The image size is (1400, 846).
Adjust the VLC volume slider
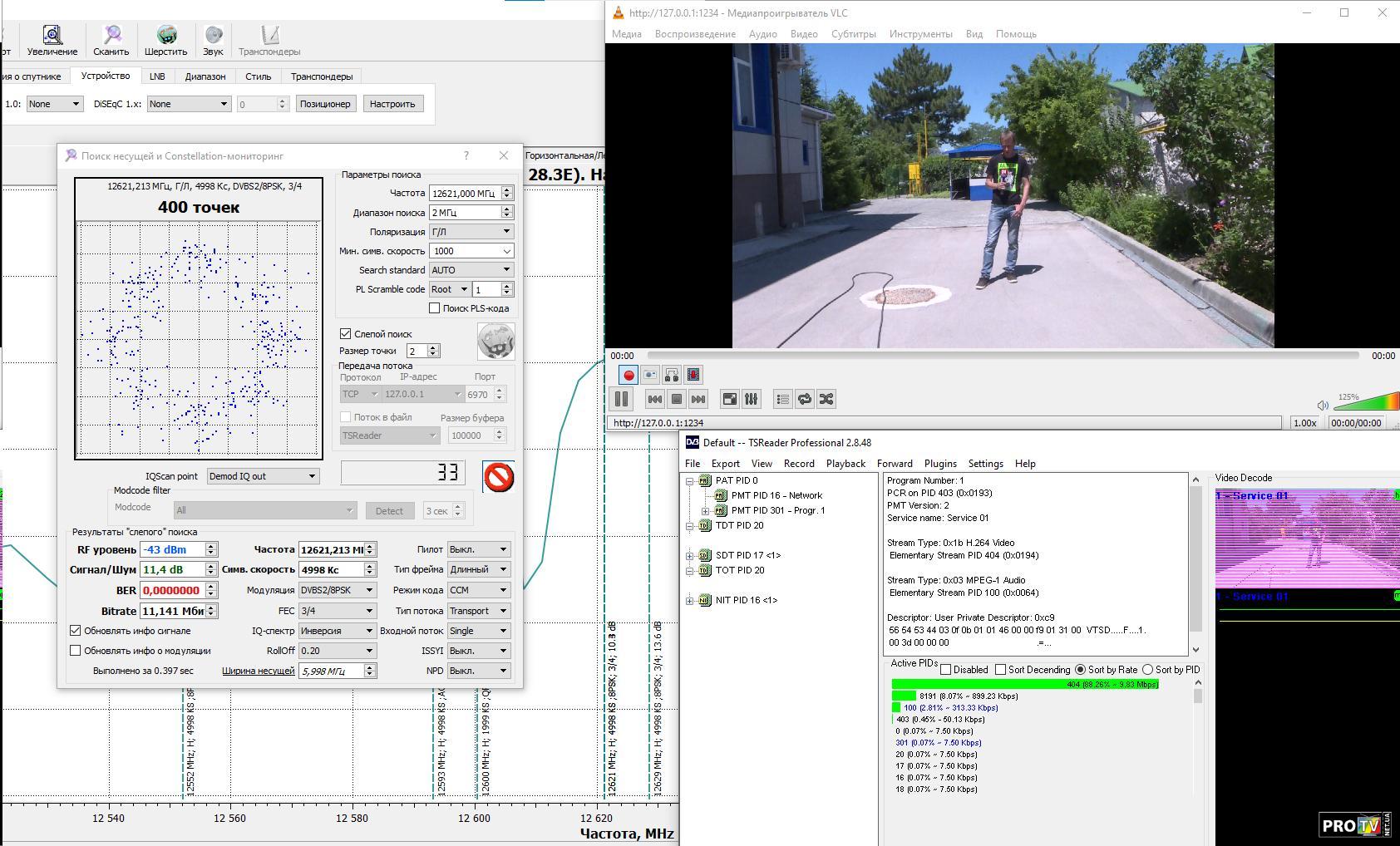[1367, 403]
